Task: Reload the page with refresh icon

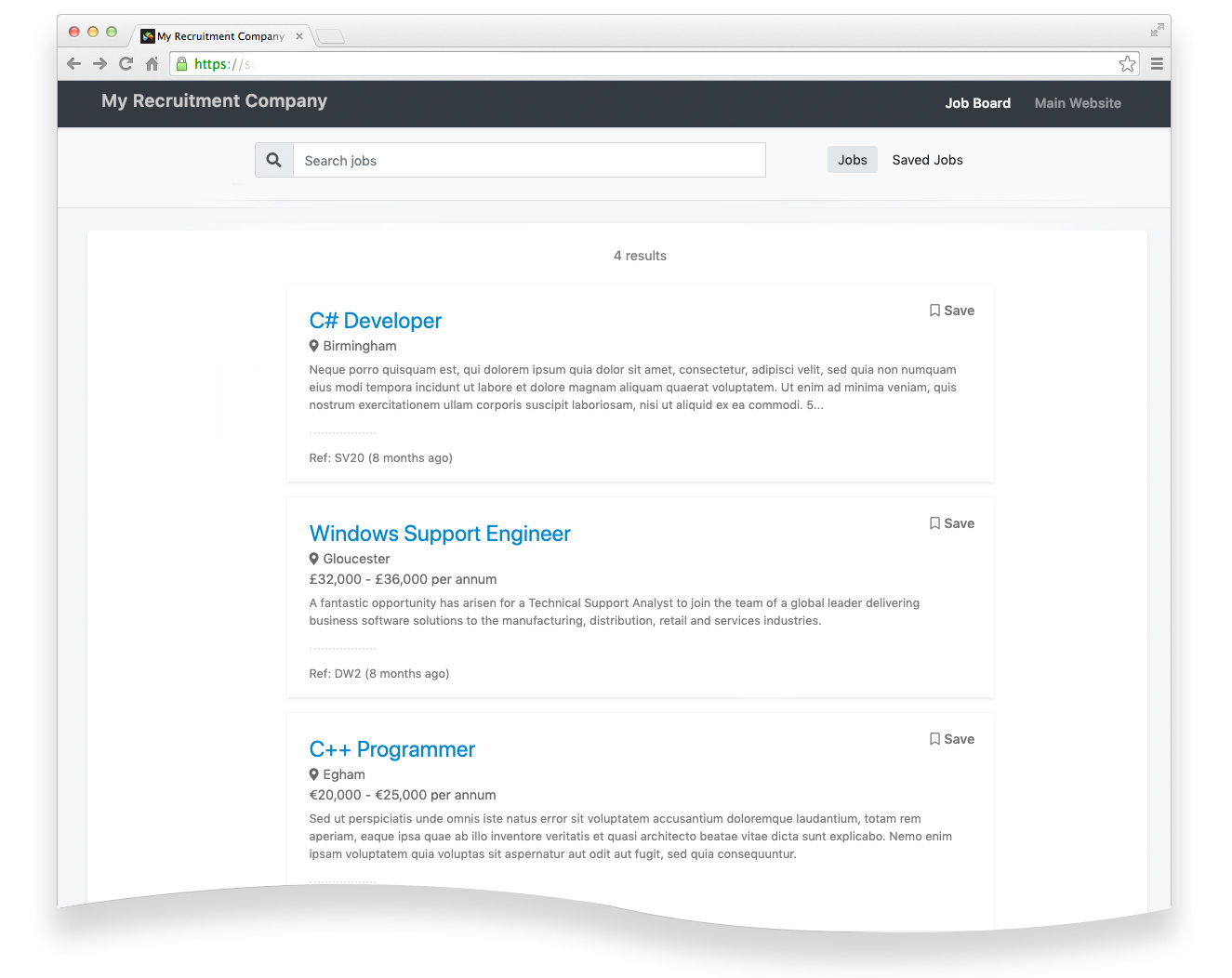Action: pyautogui.click(x=126, y=64)
